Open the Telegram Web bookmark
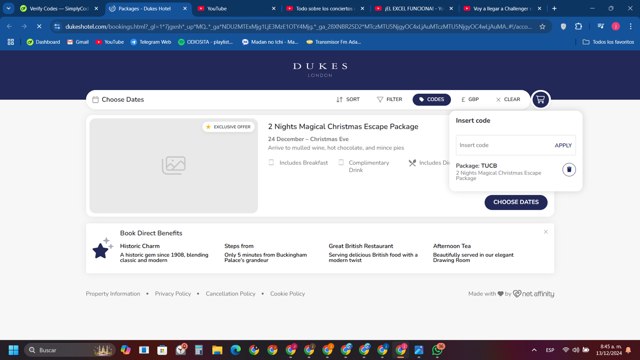Screen dimensions: 640x360 [x=151, y=42]
